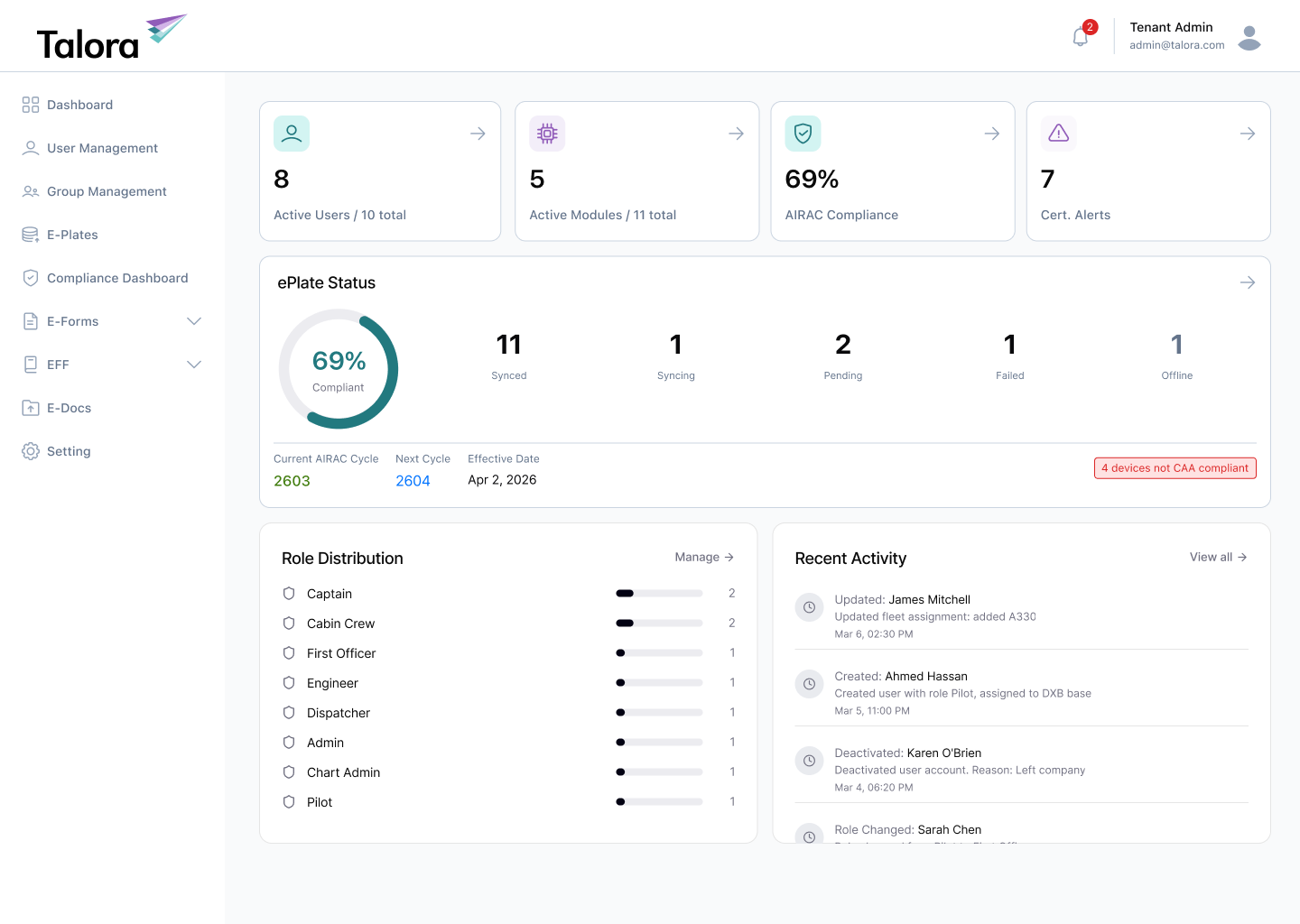
Task: Click the Cert. Alerts warning triangle icon
Action: tap(1059, 134)
